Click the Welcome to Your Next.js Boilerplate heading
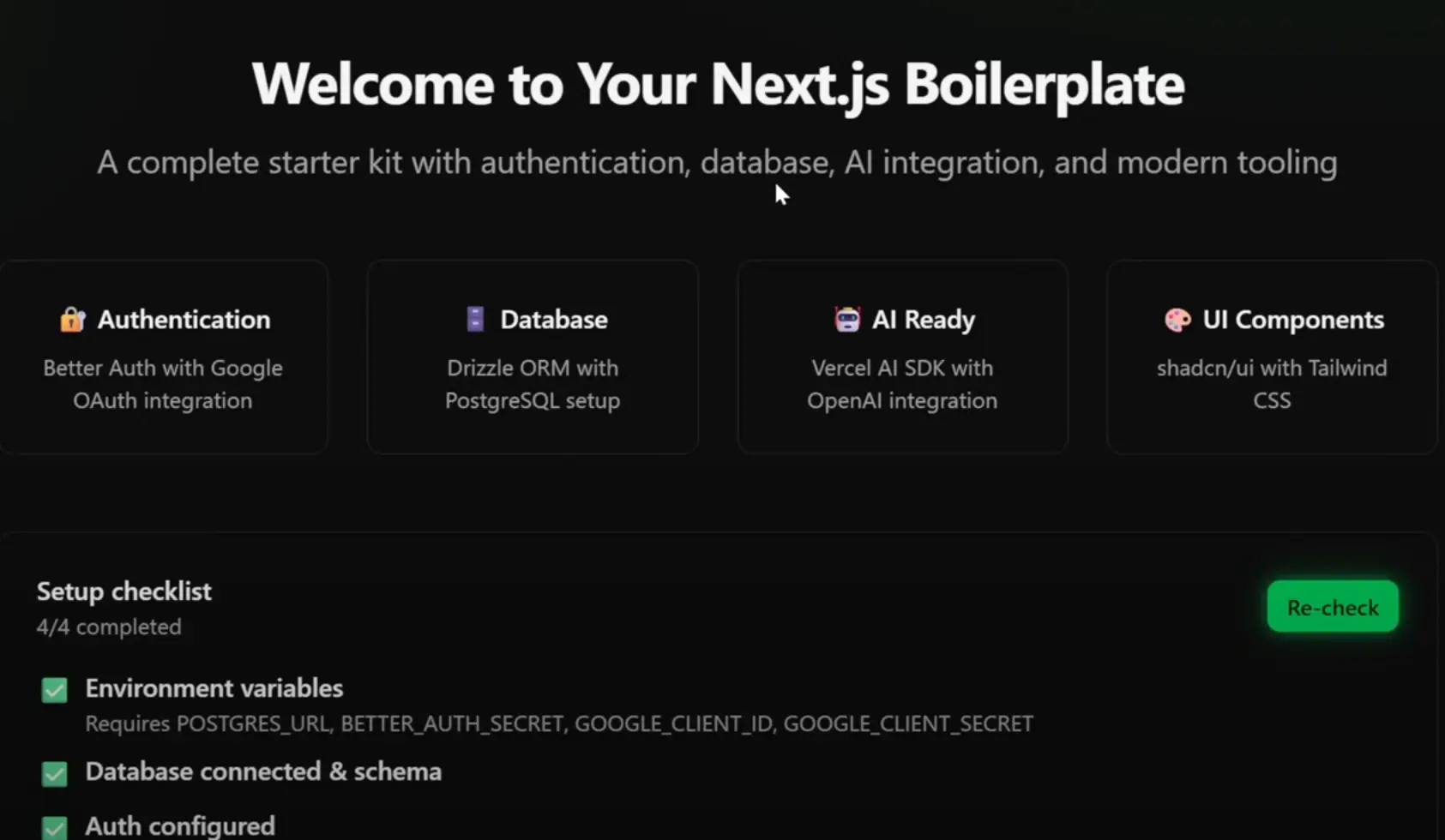This screenshot has width=1445, height=840. pyautogui.click(x=718, y=84)
